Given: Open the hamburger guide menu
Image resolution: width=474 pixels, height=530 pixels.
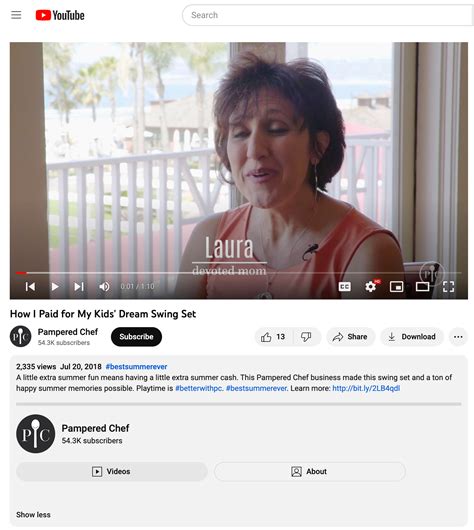Looking at the screenshot, I should [16, 15].
